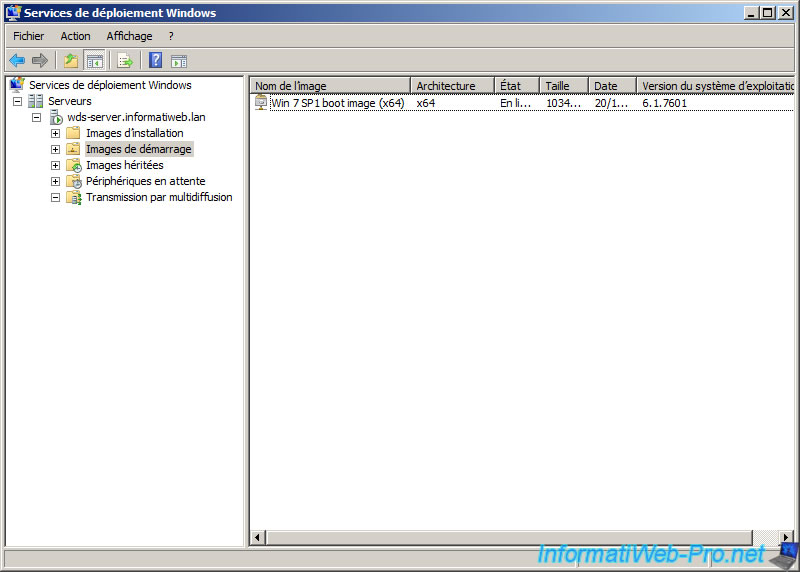This screenshot has width=800, height=572.
Task: Click the Transmission par multidiffusion folder icon
Action: tap(74, 197)
